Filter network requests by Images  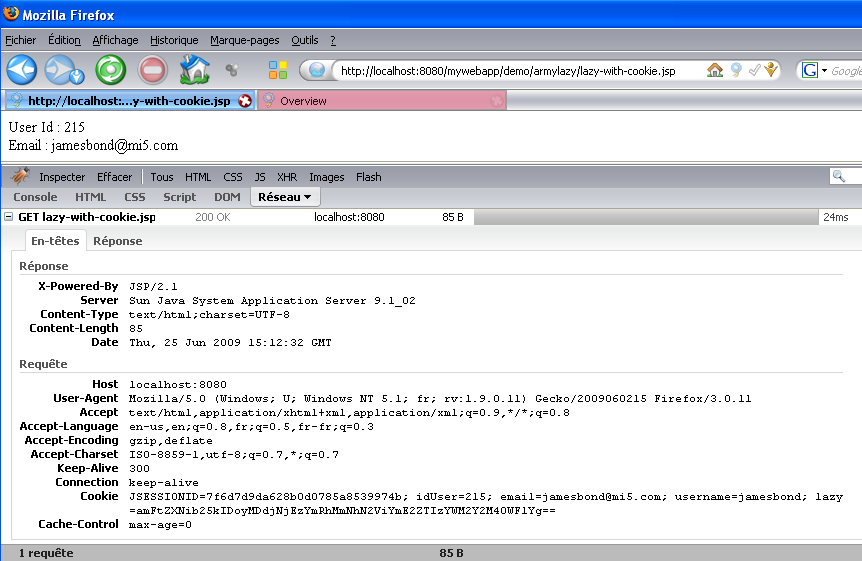coord(326,177)
